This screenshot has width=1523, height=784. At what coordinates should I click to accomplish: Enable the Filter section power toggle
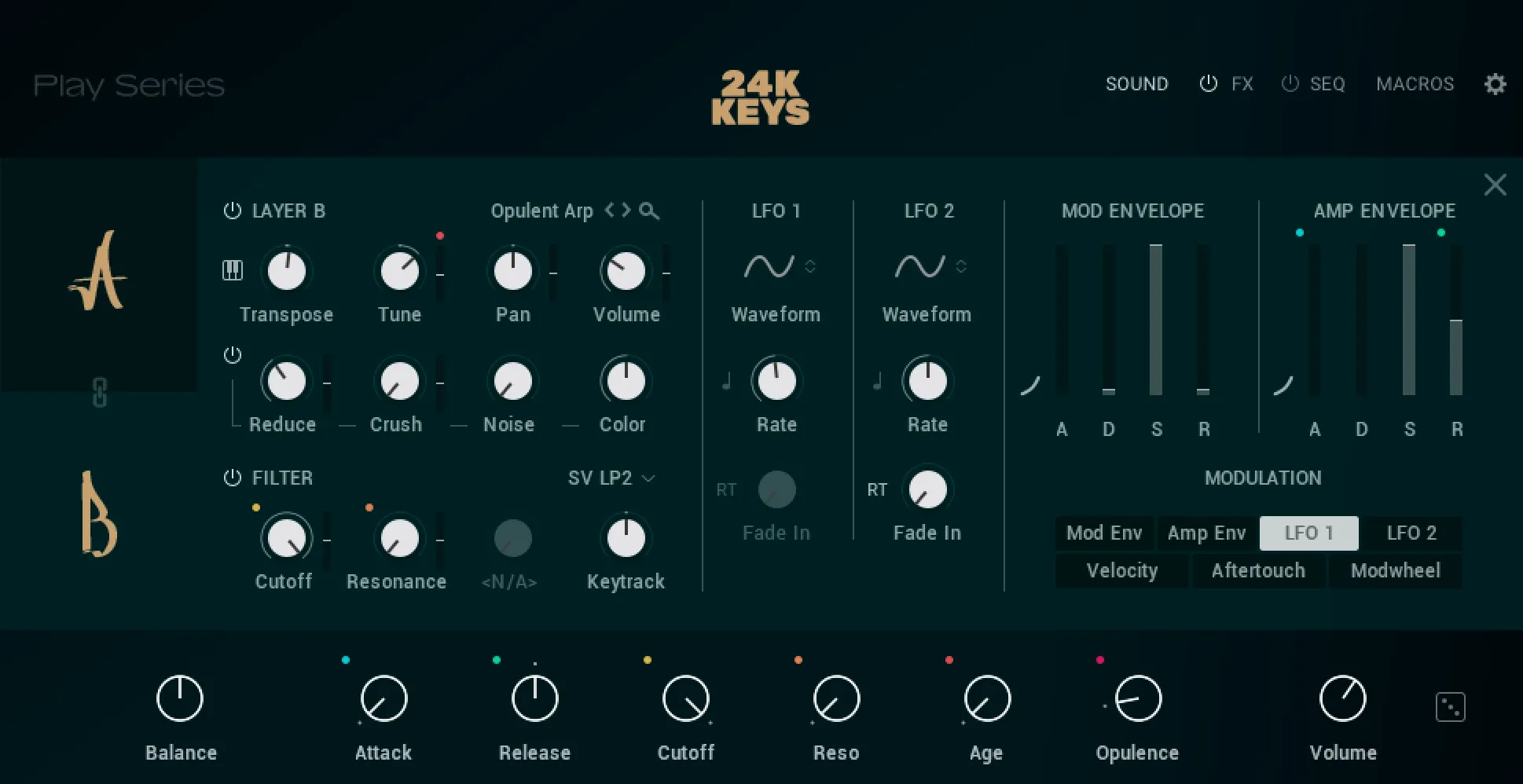click(232, 478)
